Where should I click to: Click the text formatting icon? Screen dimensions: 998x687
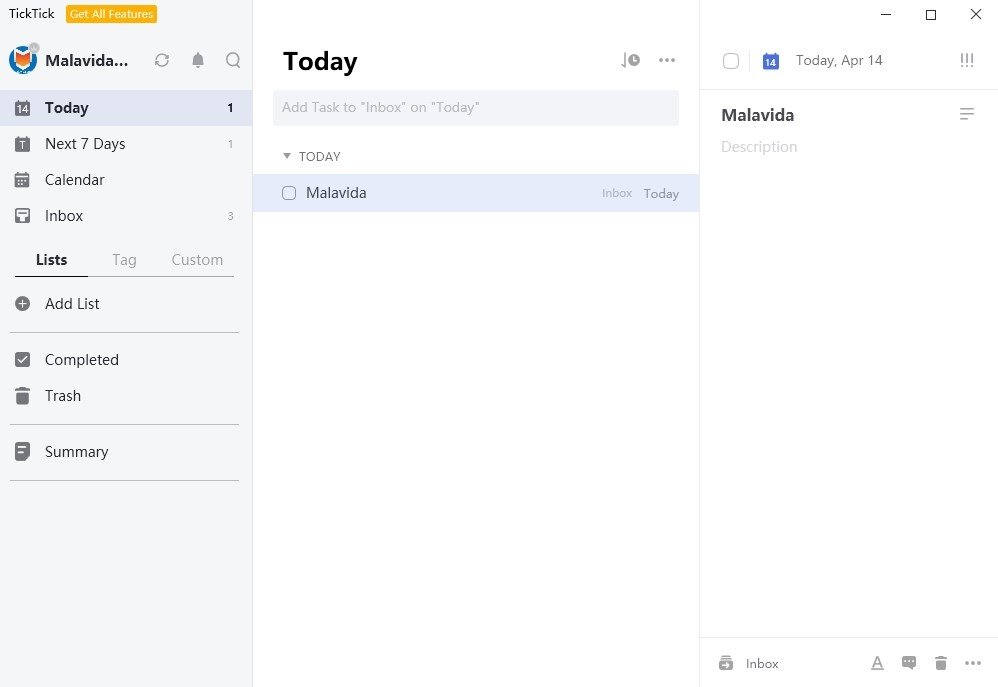(x=877, y=663)
